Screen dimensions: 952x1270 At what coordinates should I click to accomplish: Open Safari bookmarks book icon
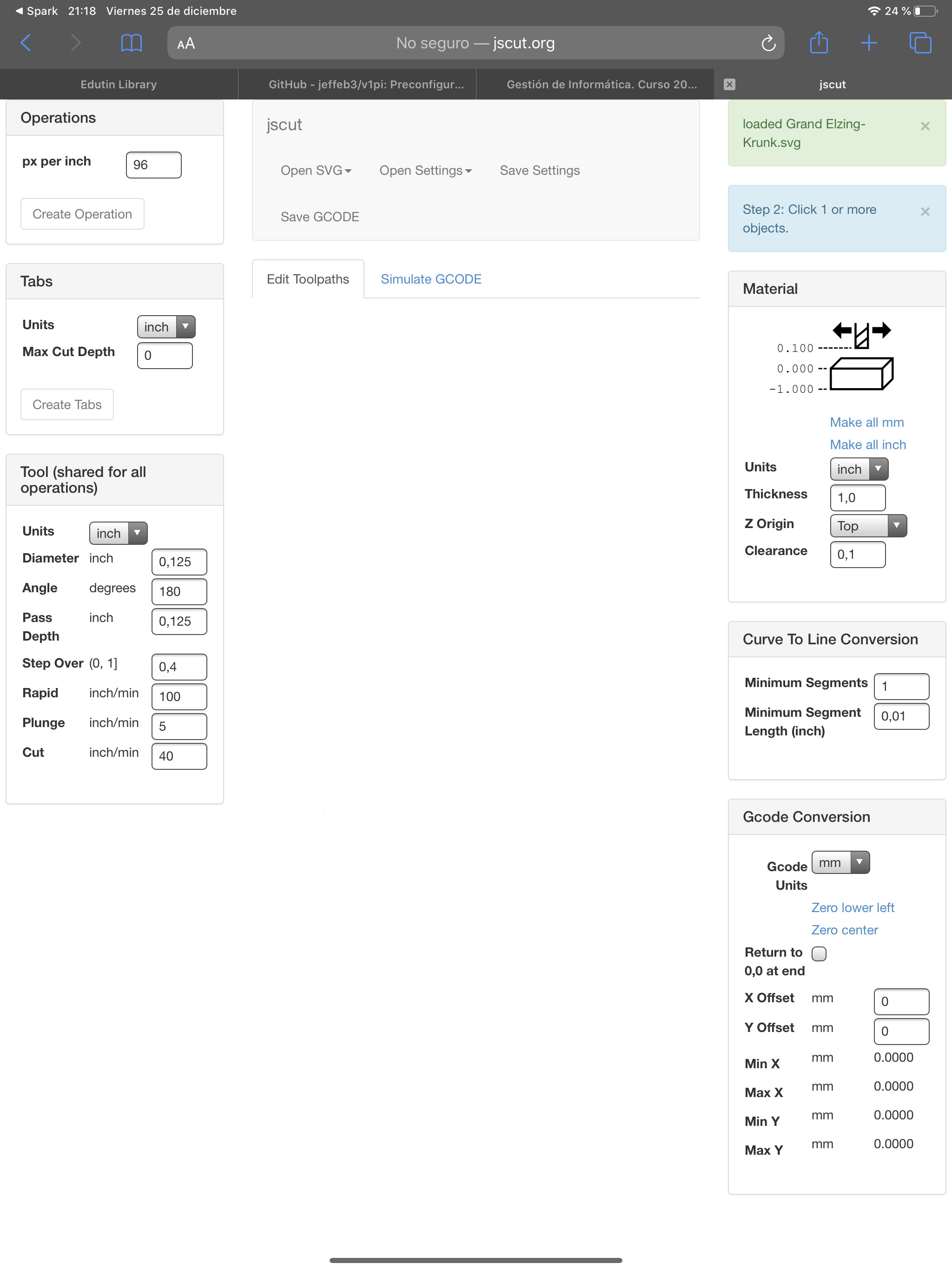132,43
